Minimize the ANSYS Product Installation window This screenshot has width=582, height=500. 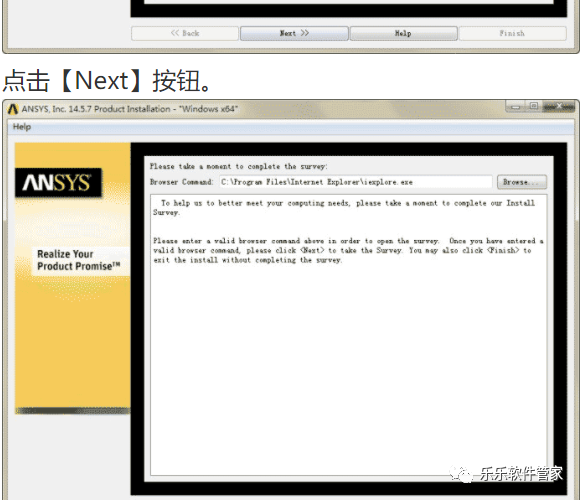pyautogui.click(x=515, y=107)
